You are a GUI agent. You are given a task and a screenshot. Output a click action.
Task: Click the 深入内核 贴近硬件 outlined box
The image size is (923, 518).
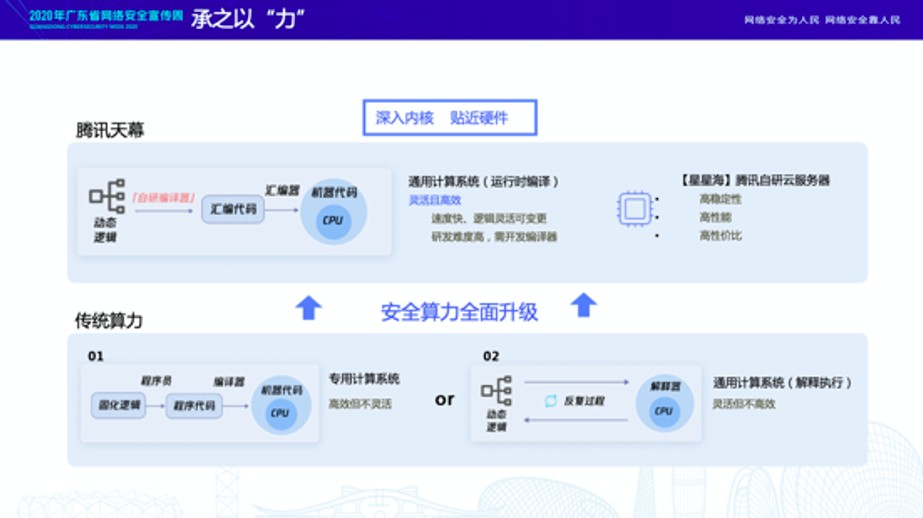(450, 118)
